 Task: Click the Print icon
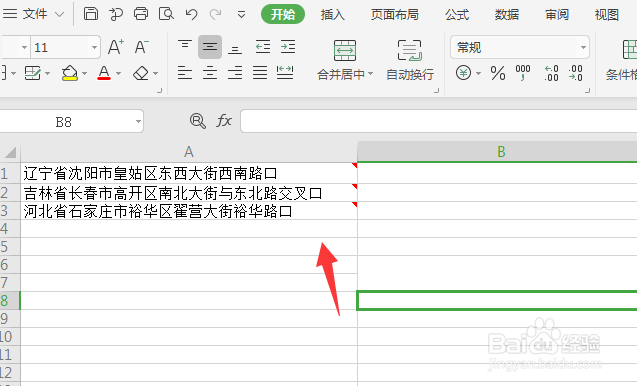pyautogui.click(x=141, y=14)
